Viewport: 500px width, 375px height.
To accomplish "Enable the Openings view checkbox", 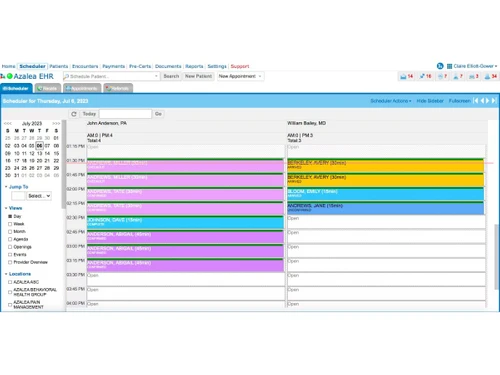I will (x=10, y=247).
